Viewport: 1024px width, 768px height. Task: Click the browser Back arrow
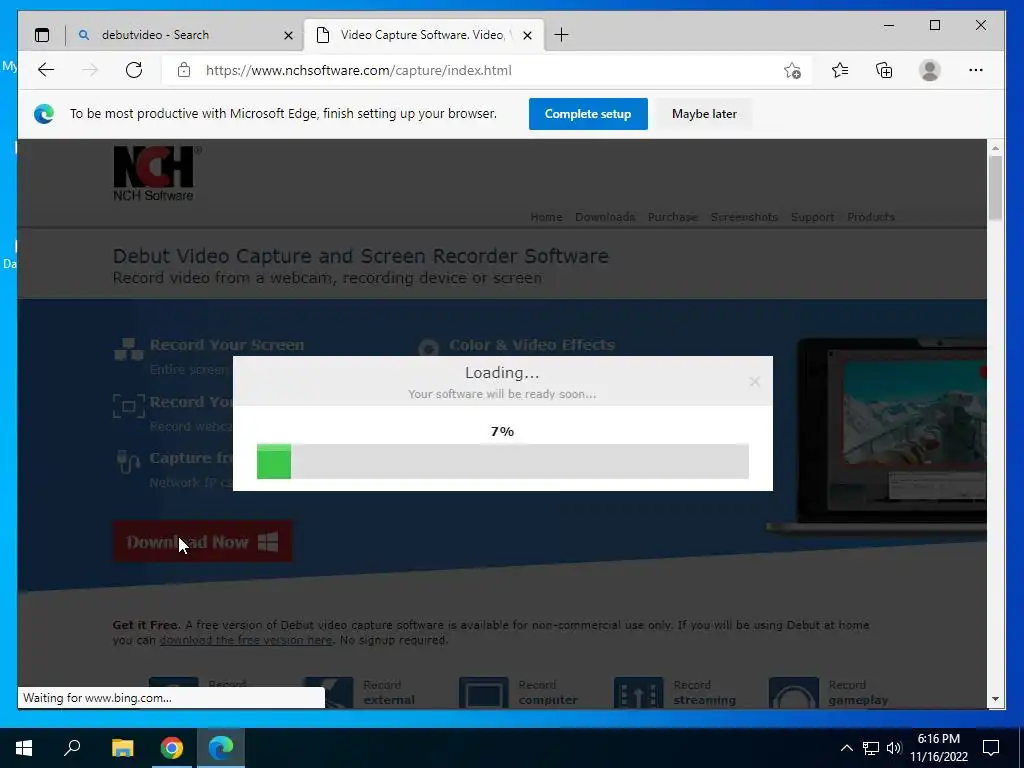tap(46, 70)
